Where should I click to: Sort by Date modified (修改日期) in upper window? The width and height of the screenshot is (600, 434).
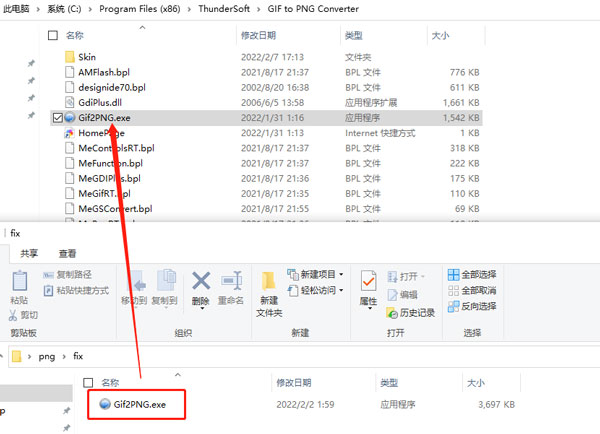click(x=259, y=36)
